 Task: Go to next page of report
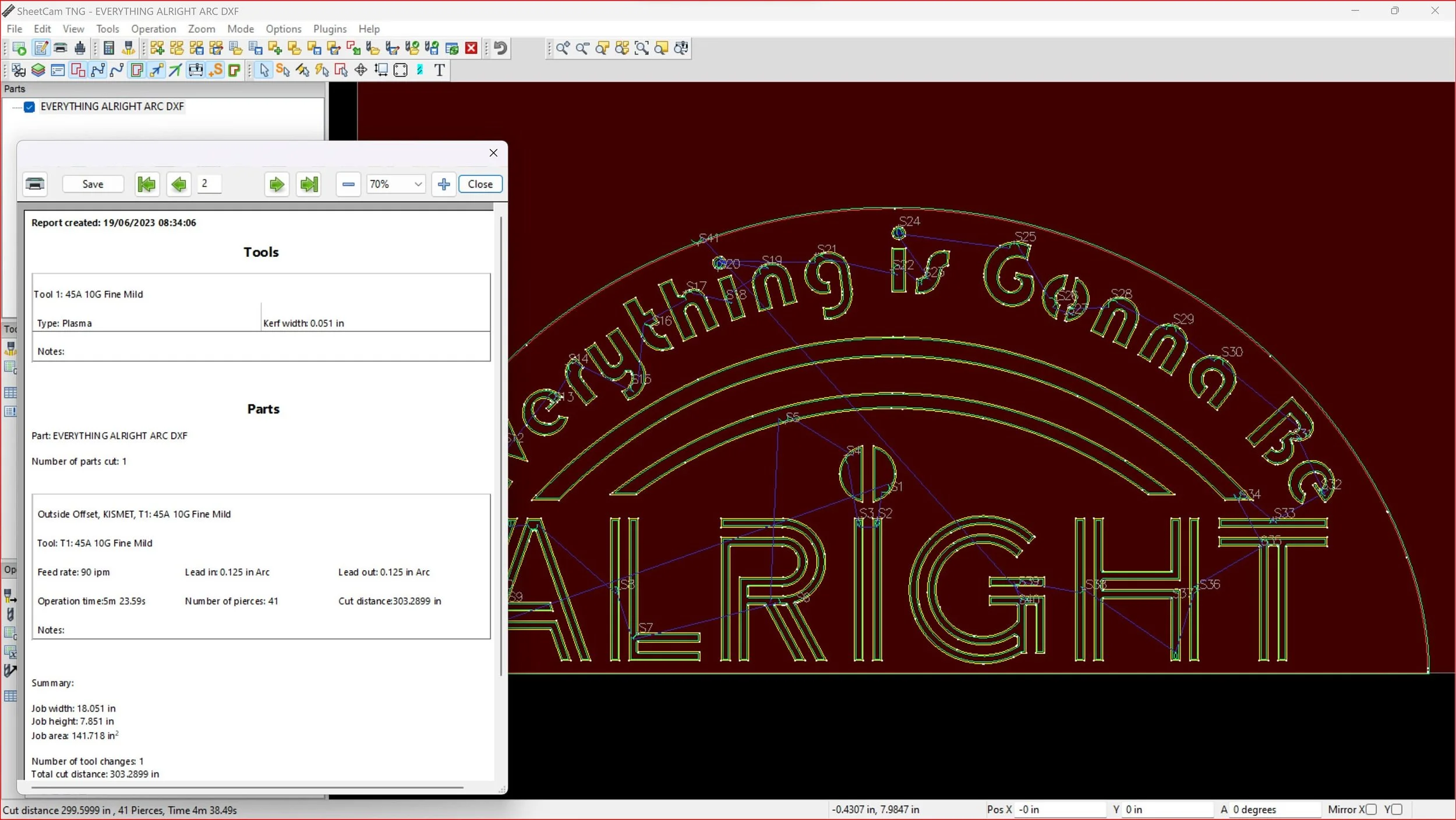click(x=277, y=185)
